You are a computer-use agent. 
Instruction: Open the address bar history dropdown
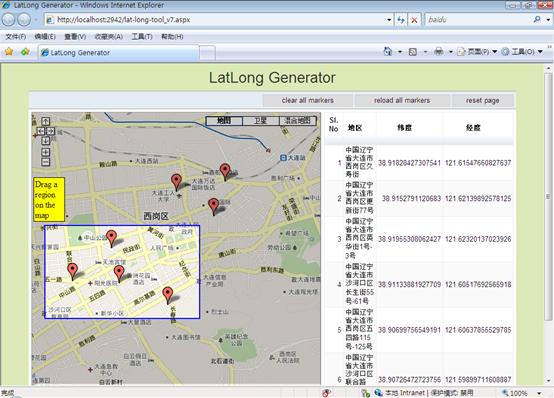389,20
